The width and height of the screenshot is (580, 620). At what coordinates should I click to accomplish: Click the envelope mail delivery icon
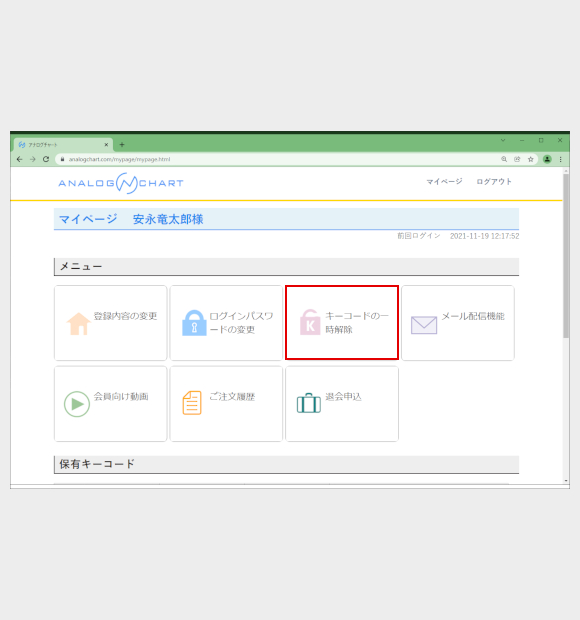(x=424, y=325)
